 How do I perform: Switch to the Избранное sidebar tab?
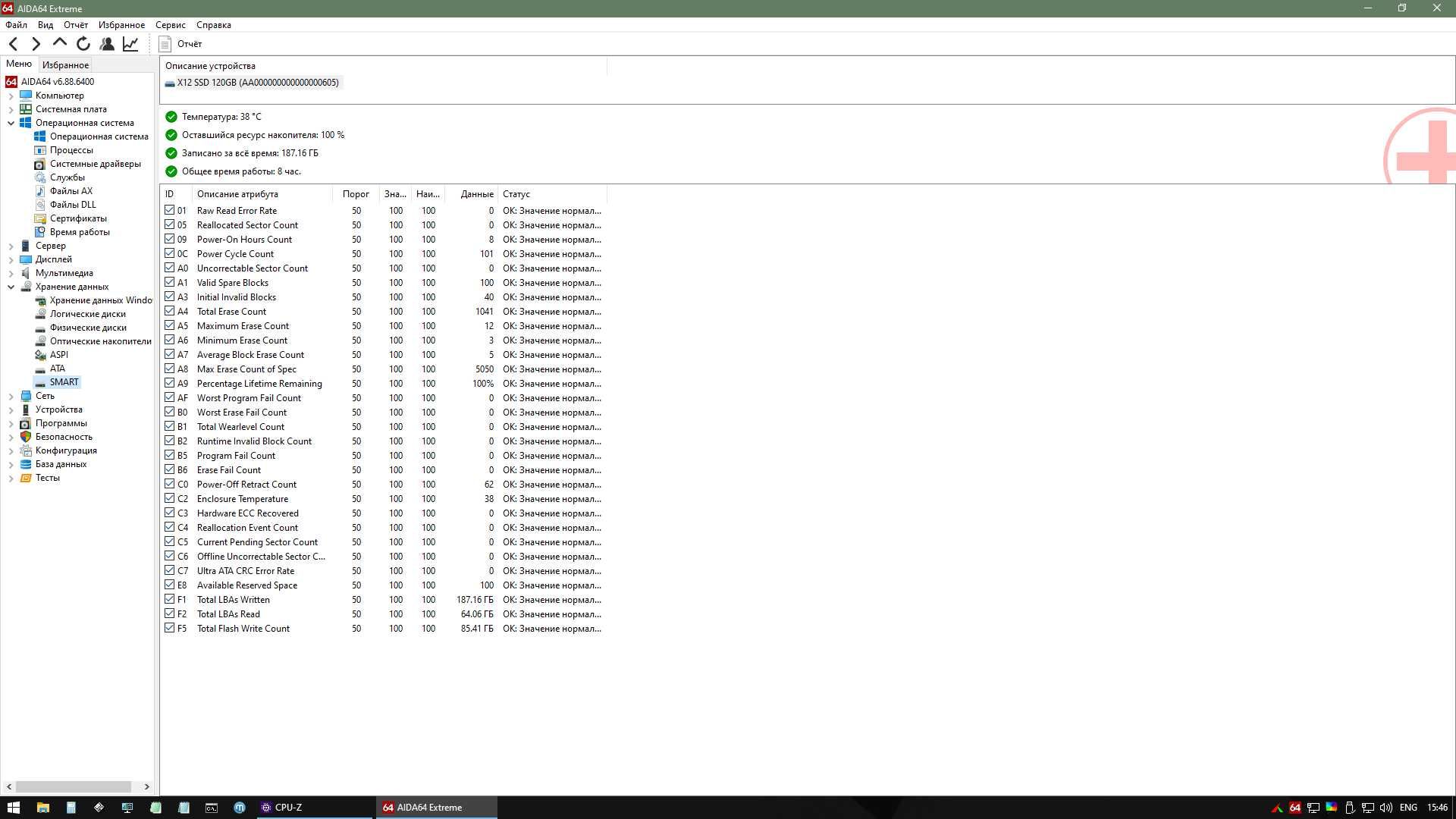pos(65,65)
